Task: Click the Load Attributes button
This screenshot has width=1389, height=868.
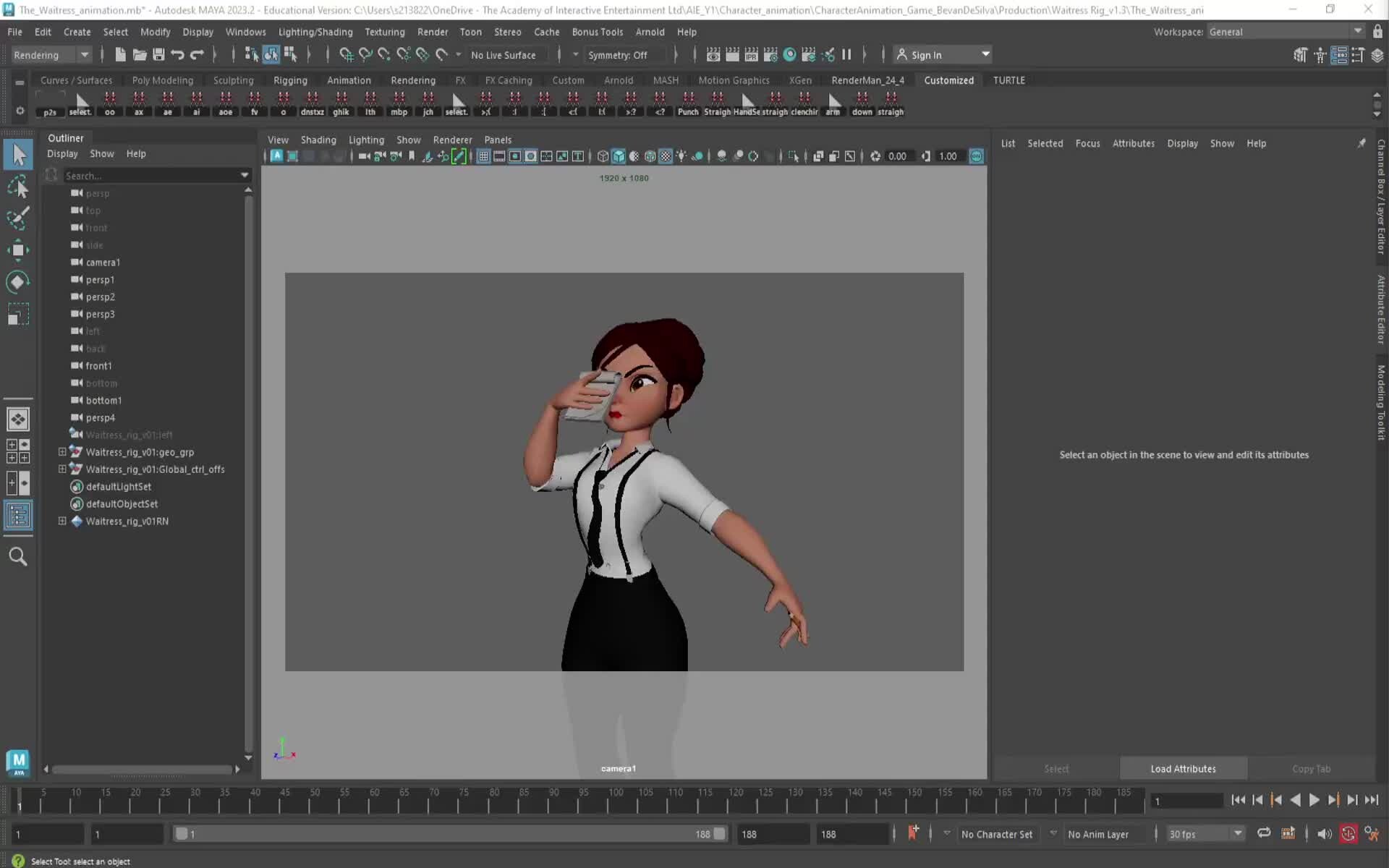Action: coord(1182,768)
